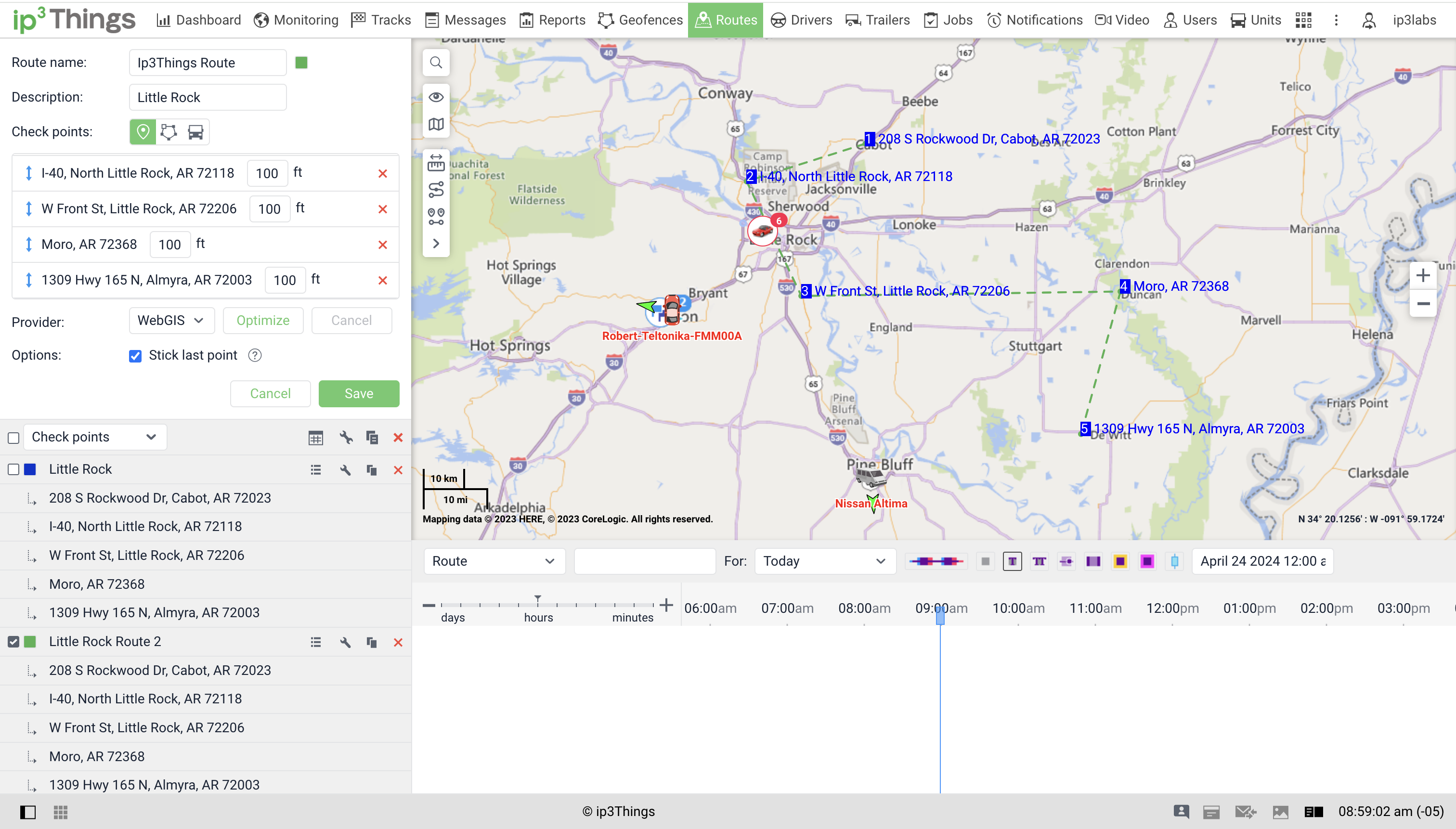Image resolution: width=1456 pixels, height=829 pixels.
Task: Click the map search magnifier icon
Action: click(x=436, y=63)
